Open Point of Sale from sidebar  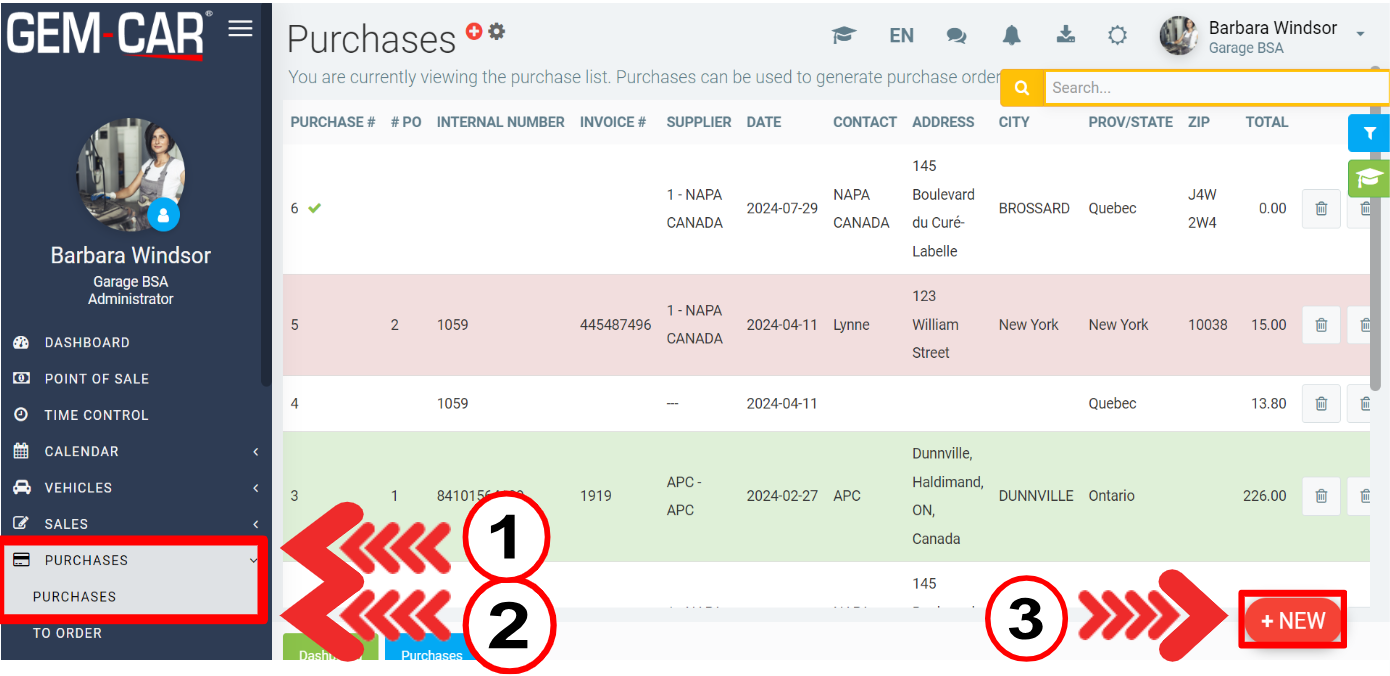coord(96,379)
